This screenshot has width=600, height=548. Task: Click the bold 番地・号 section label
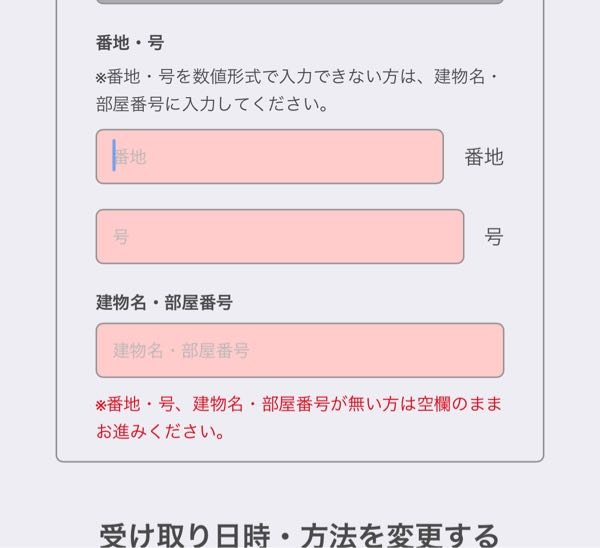[130, 42]
